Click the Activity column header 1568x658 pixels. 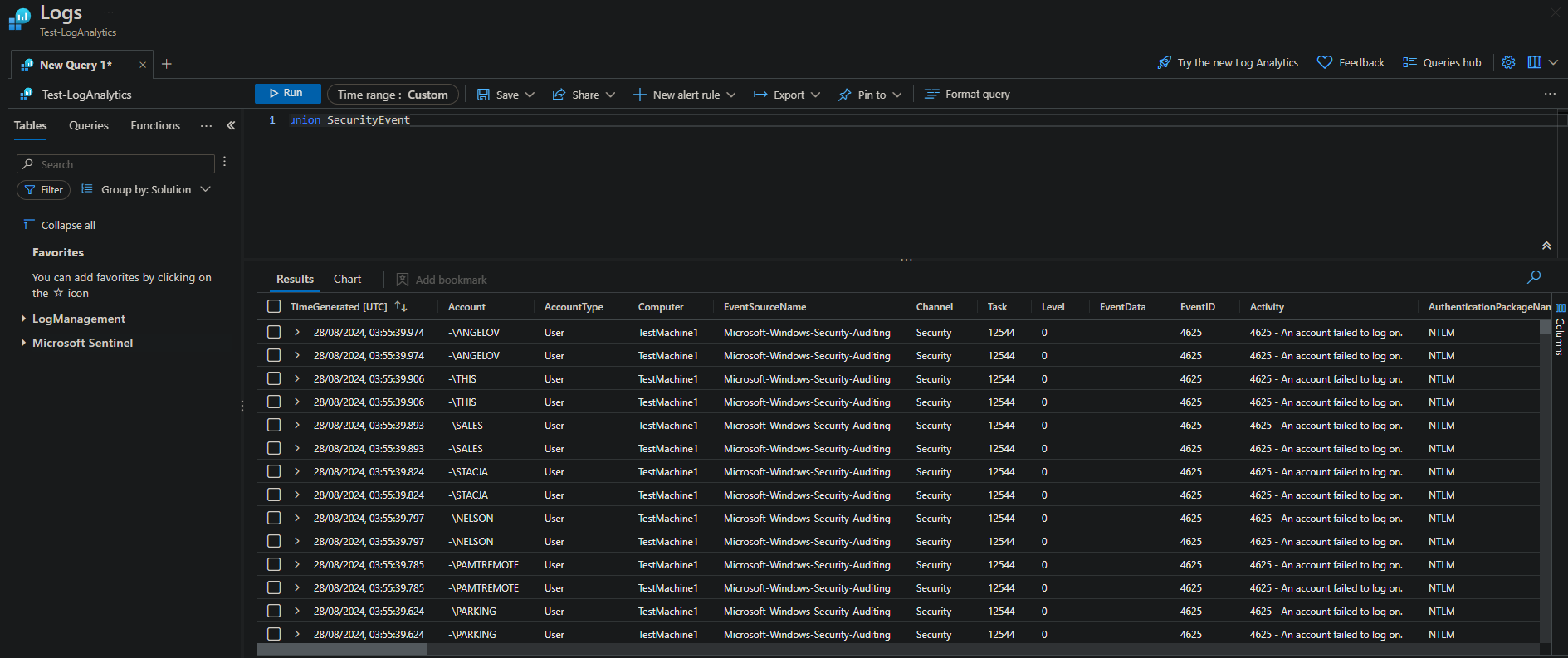tap(1267, 307)
